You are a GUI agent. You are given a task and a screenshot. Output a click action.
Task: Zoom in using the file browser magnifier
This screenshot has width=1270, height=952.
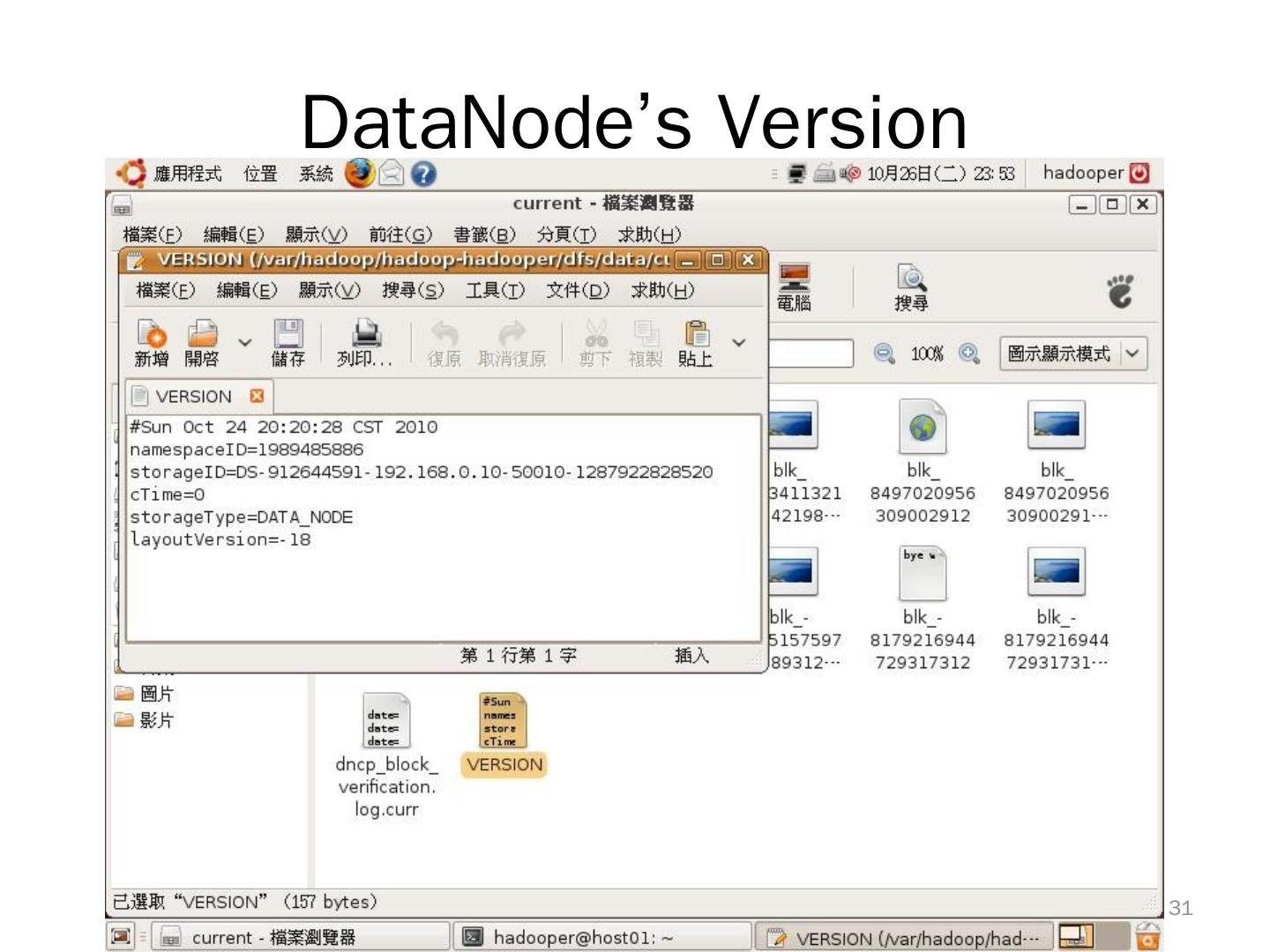tap(969, 353)
